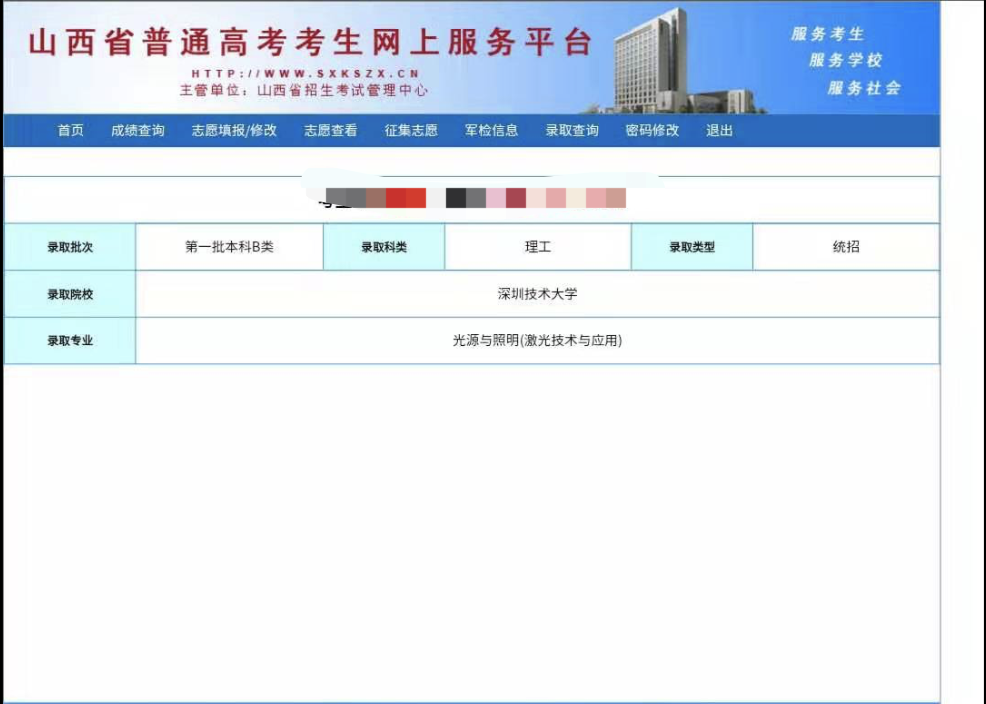The width and height of the screenshot is (986, 704).
Task: Select the 统招 cell value
Action: pyautogui.click(x=846, y=247)
